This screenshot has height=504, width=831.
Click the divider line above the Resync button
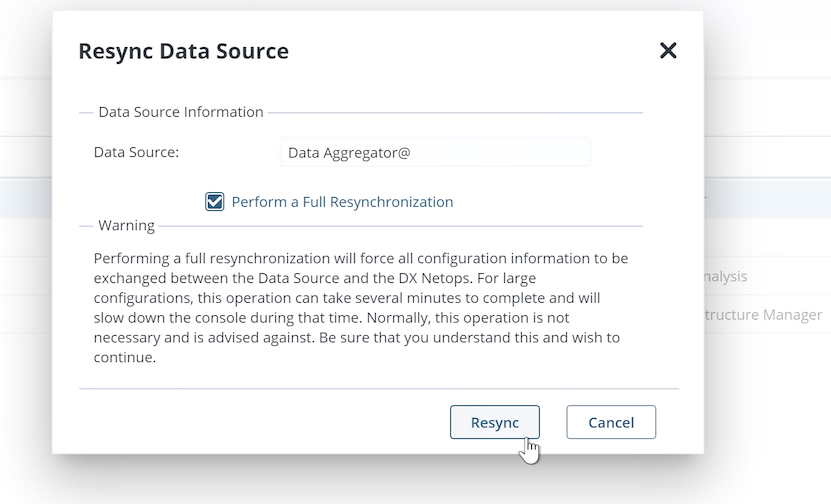click(378, 388)
